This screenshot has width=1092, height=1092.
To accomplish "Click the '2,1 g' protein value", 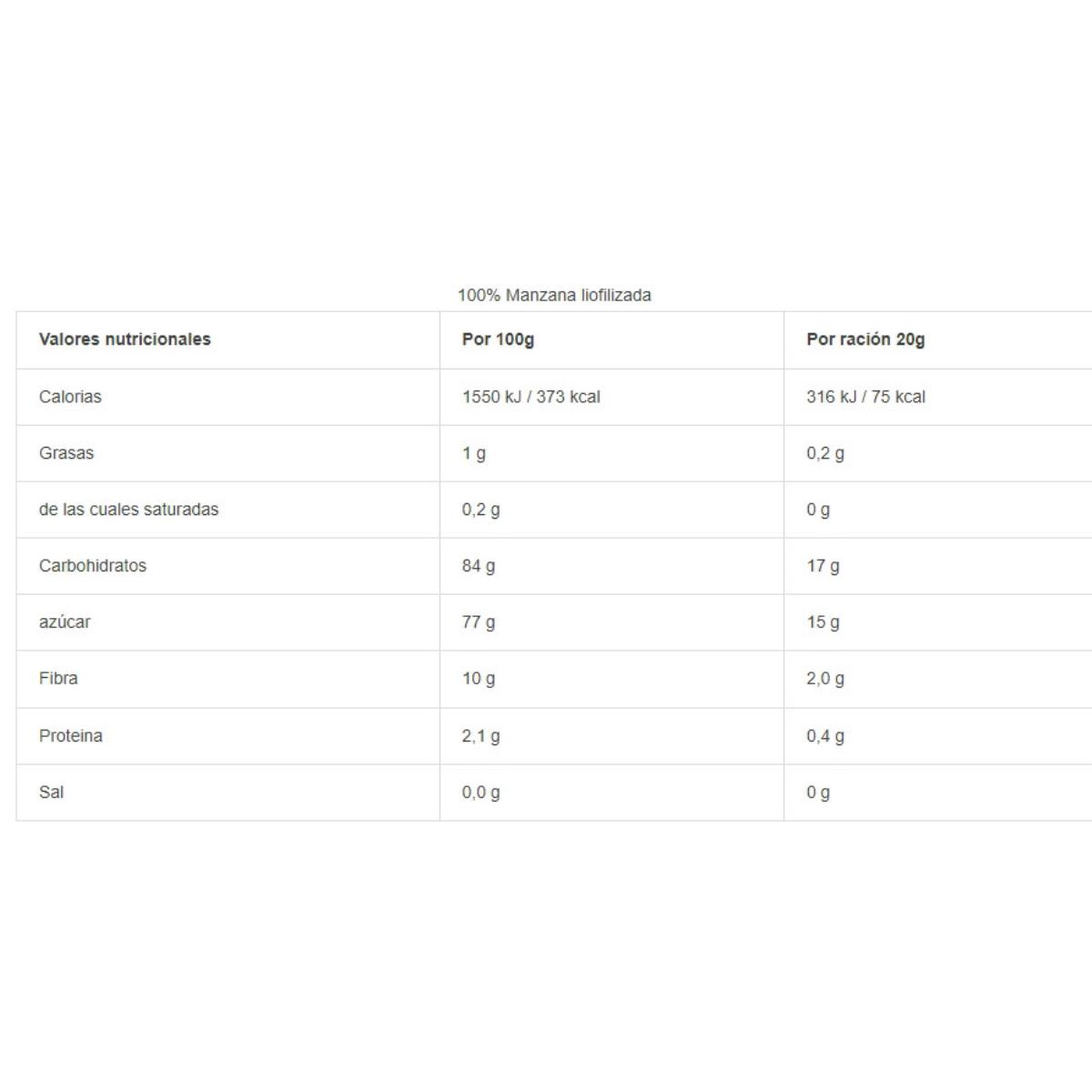I will click(x=480, y=736).
